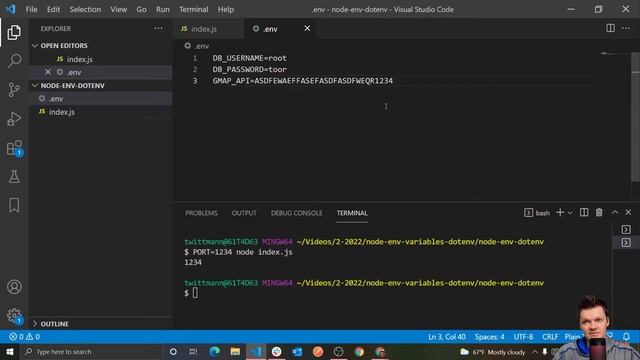Select the Terminal panel tab
The width and height of the screenshot is (640, 360).
pos(352,213)
